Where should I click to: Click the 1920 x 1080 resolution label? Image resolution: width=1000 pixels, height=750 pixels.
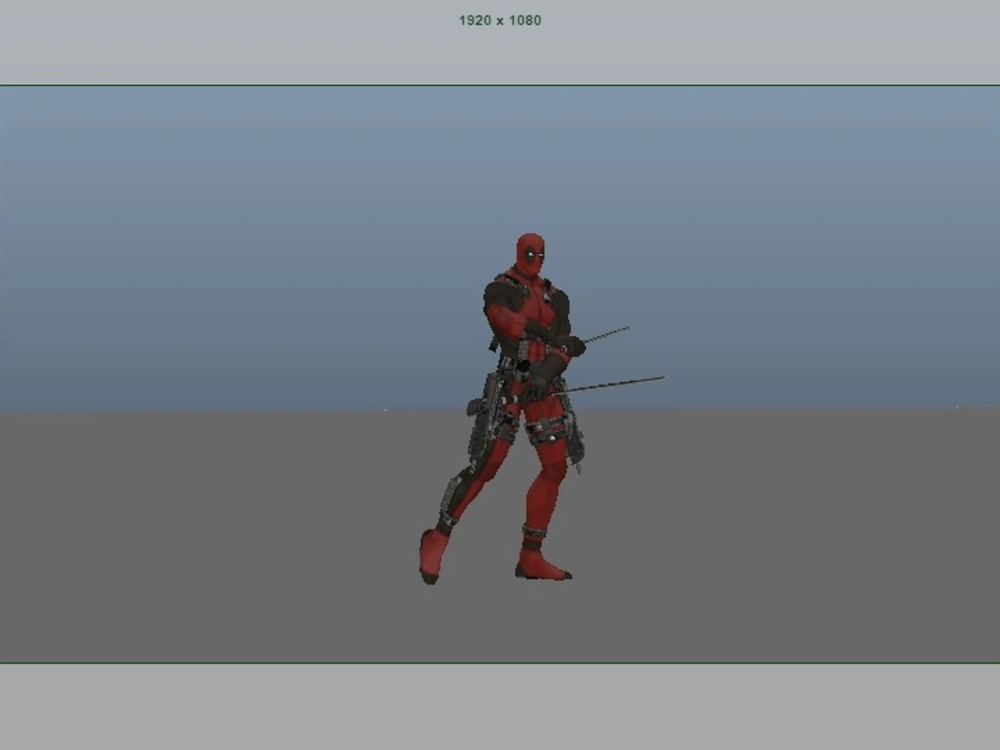point(500,20)
